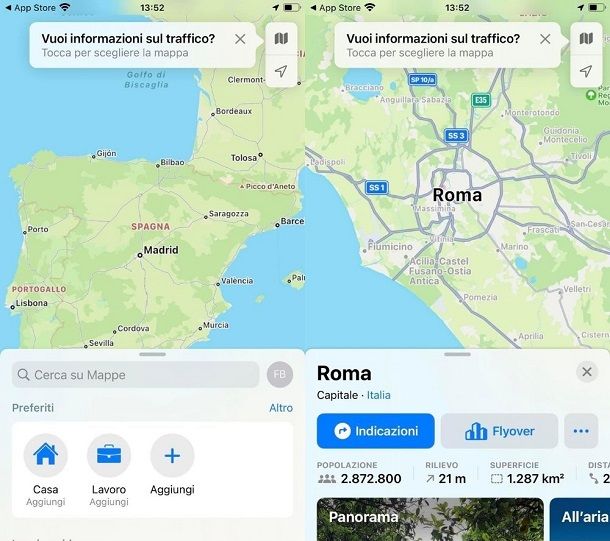Tap PORTOGALLO country label on map
Viewport: 610px width, 541px height.
click(x=39, y=289)
